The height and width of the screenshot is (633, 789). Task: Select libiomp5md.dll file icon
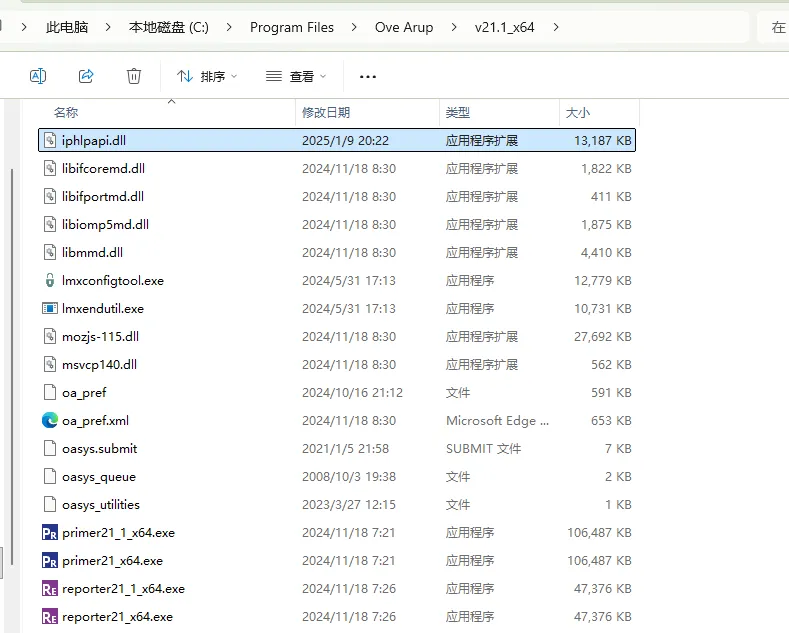click(x=50, y=224)
